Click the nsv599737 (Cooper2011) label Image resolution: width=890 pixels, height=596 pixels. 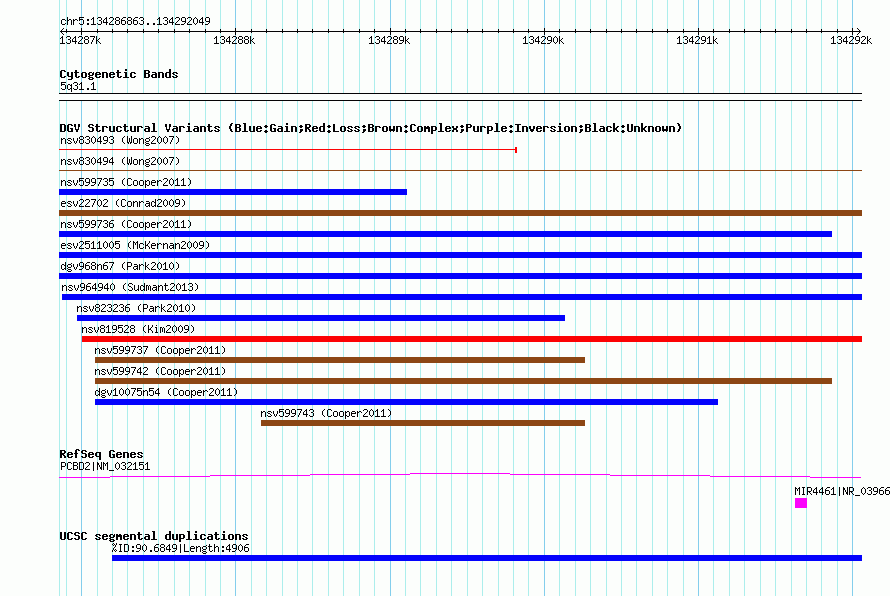[x=160, y=350]
